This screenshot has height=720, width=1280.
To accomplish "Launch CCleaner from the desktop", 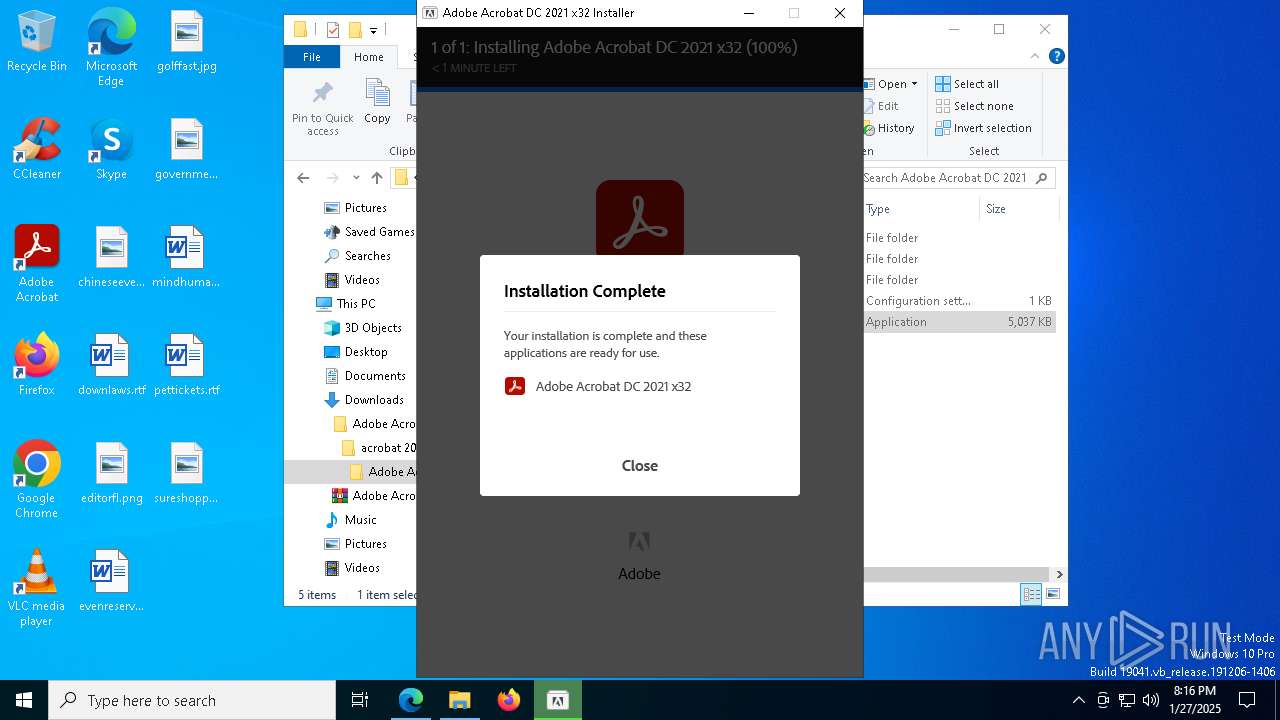I will (x=37, y=149).
